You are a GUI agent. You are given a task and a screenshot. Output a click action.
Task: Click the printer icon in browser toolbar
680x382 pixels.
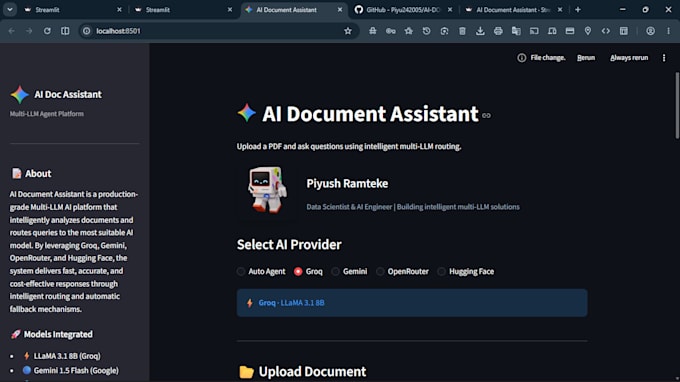(498, 31)
